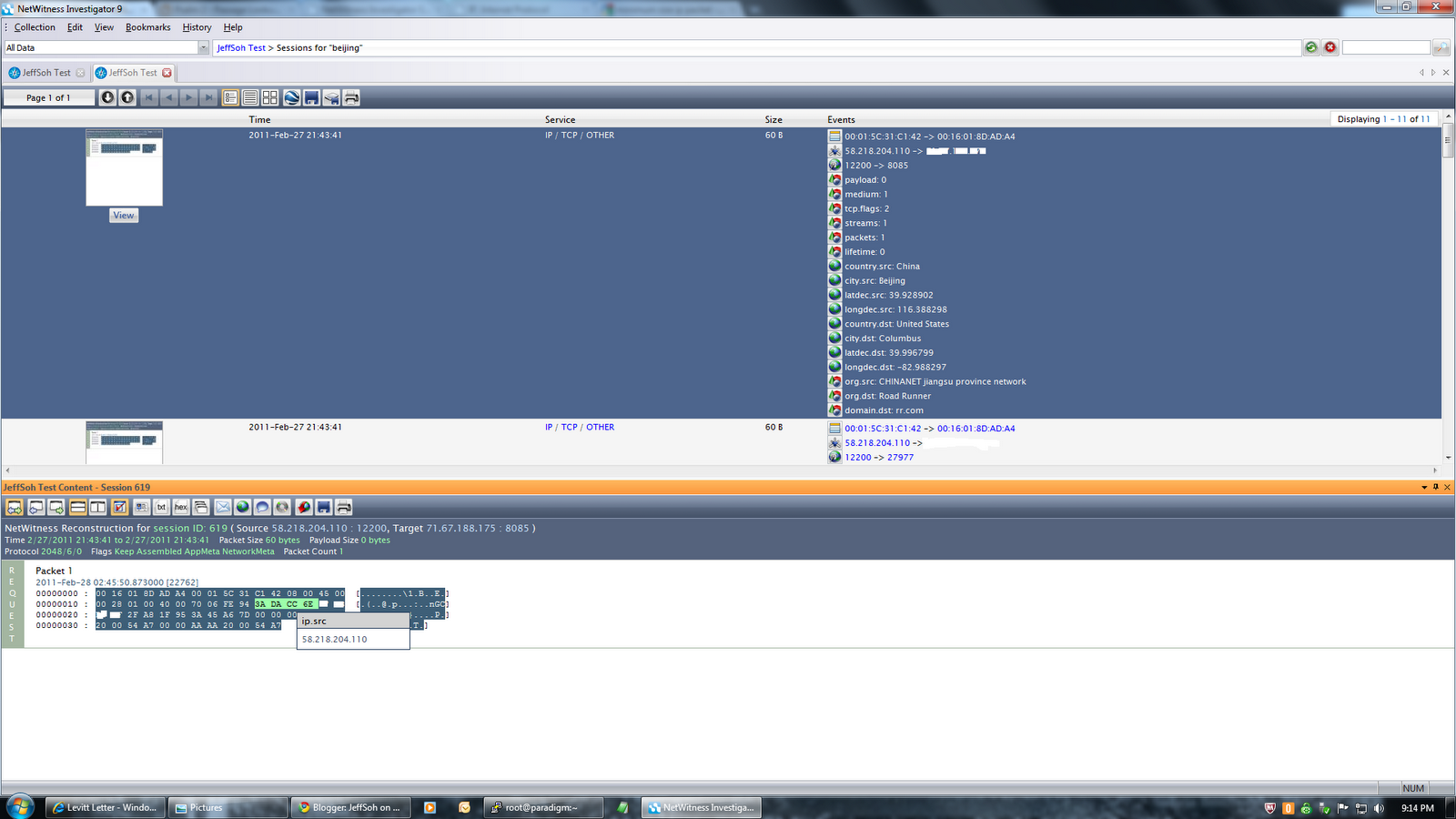Open the first session thumbnail

pos(125,167)
